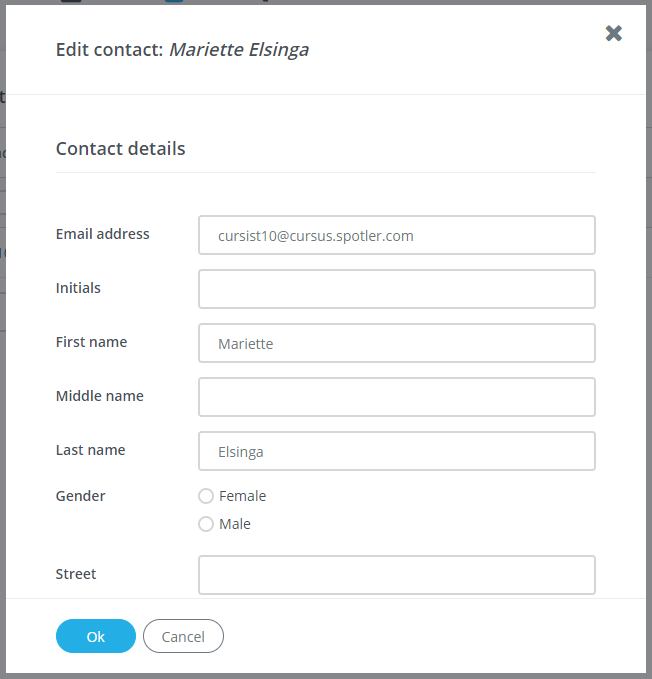This screenshot has height=679, width=652.
Task: Click the Contact details section heading
Action: click(x=121, y=149)
